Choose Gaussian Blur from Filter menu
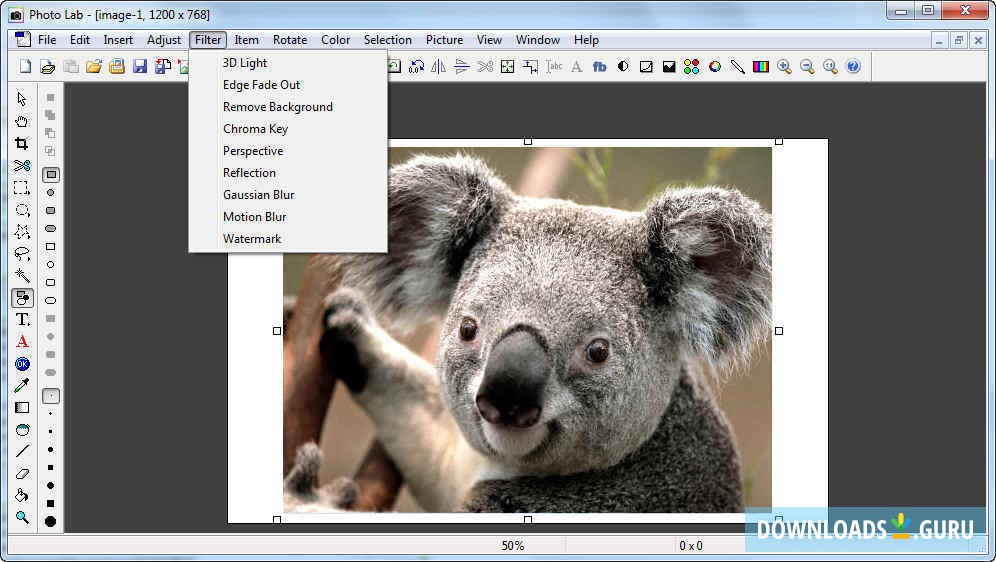996x562 pixels. coord(258,195)
